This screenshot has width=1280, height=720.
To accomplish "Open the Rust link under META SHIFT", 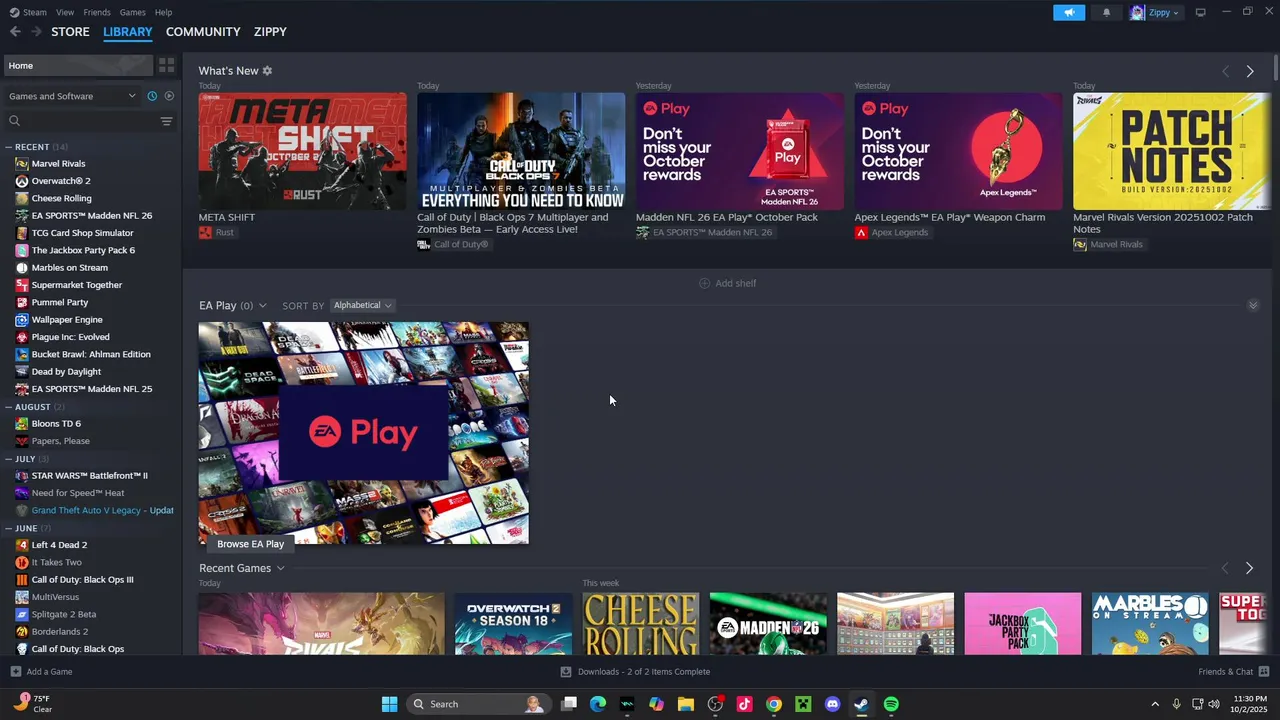I will point(216,232).
